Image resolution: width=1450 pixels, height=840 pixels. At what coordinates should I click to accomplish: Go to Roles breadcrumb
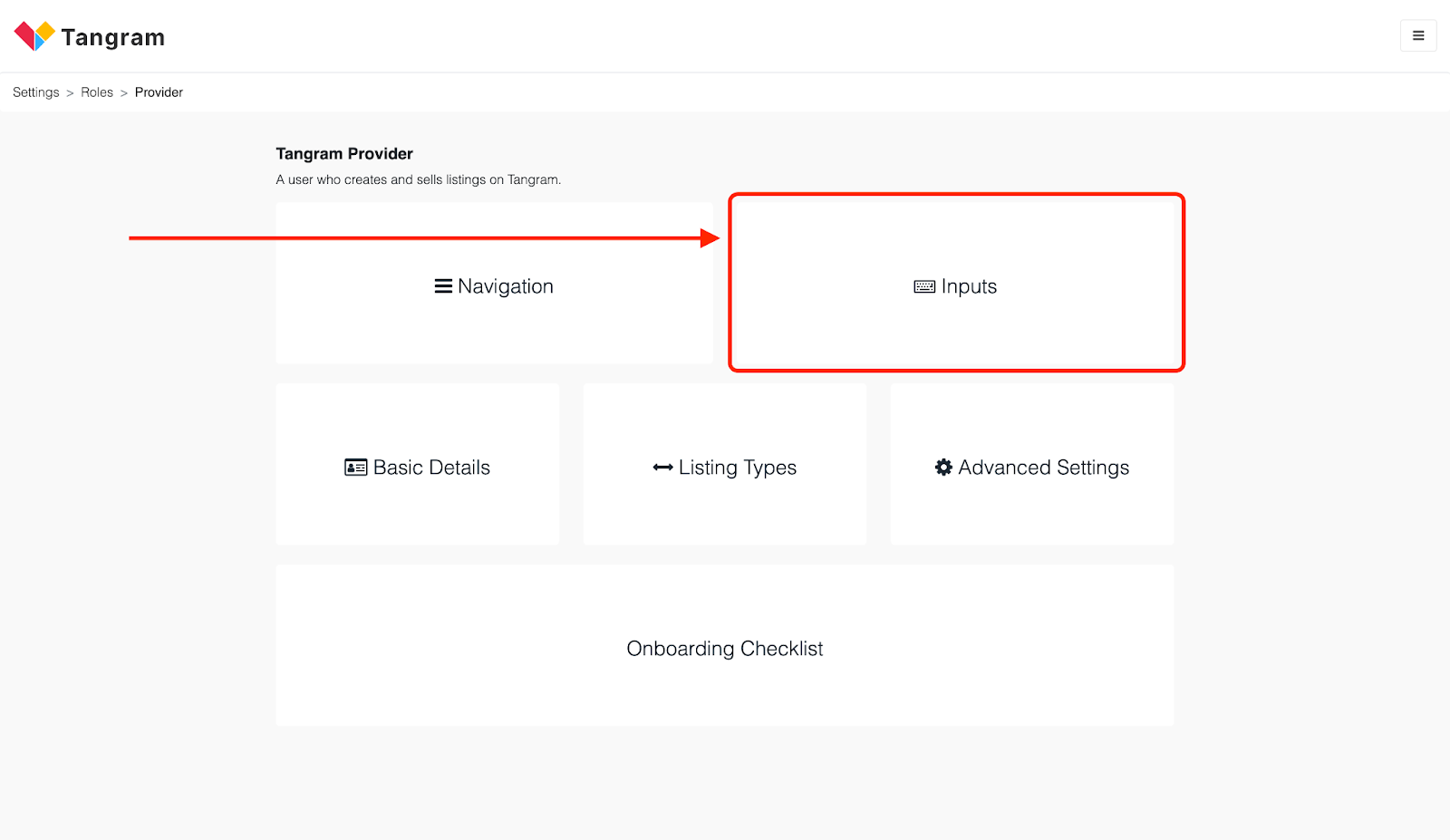(97, 92)
